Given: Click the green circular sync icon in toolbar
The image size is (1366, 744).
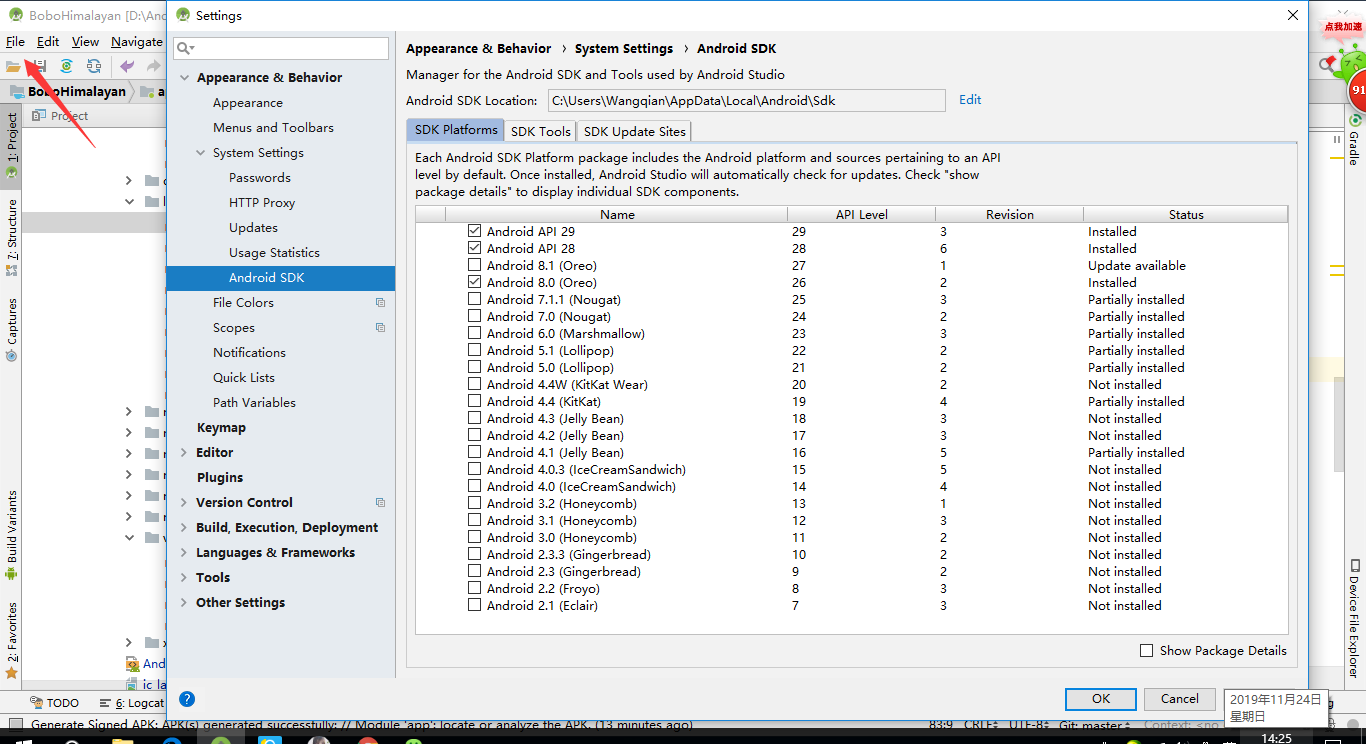Looking at the screenshot, I should tap(66, 66).
